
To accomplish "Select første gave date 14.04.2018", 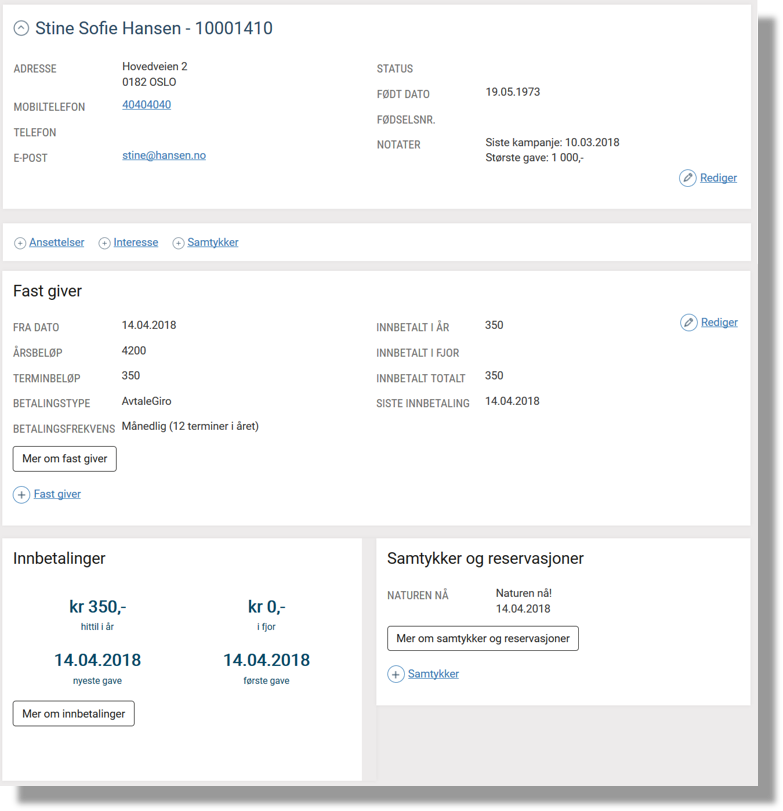I will (x=266, y=660).
